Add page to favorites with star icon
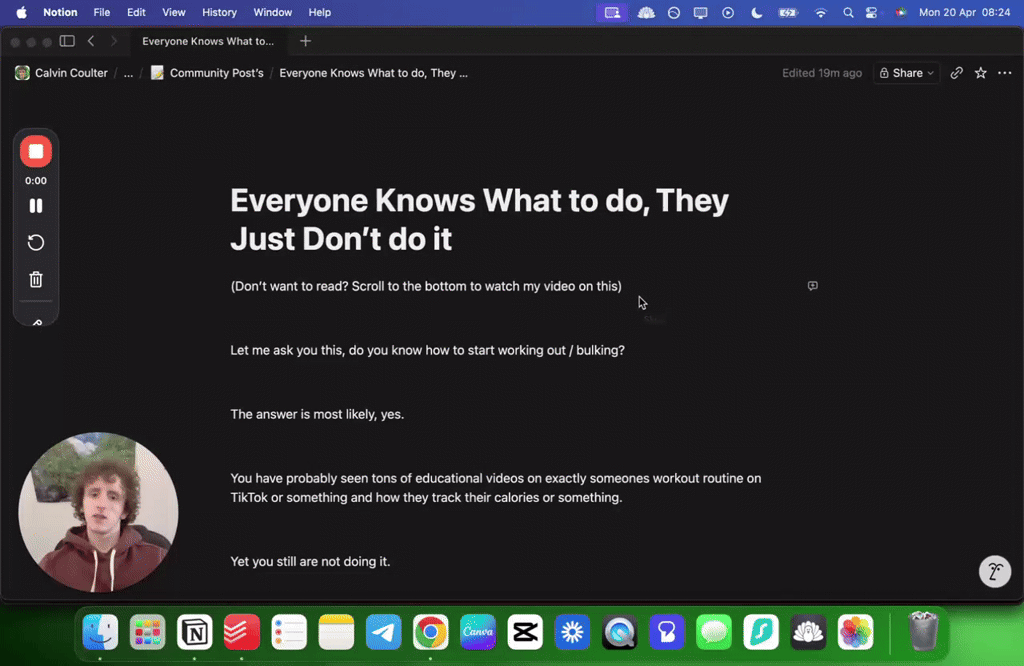Viewport: 1024px width, 666px height. coord(980,73)
